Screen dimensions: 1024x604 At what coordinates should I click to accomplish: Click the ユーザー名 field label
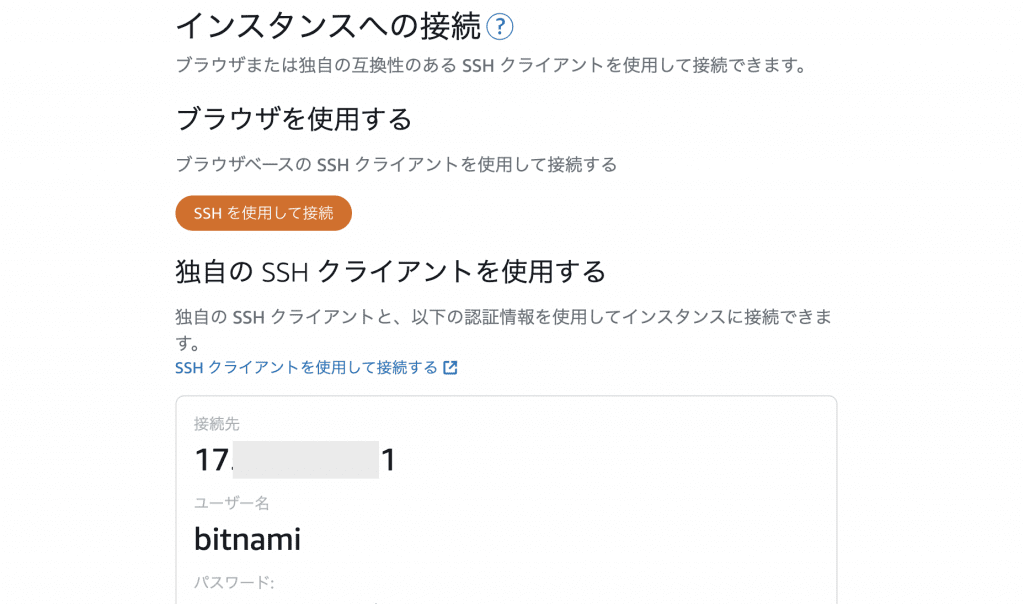coord(232,503)
